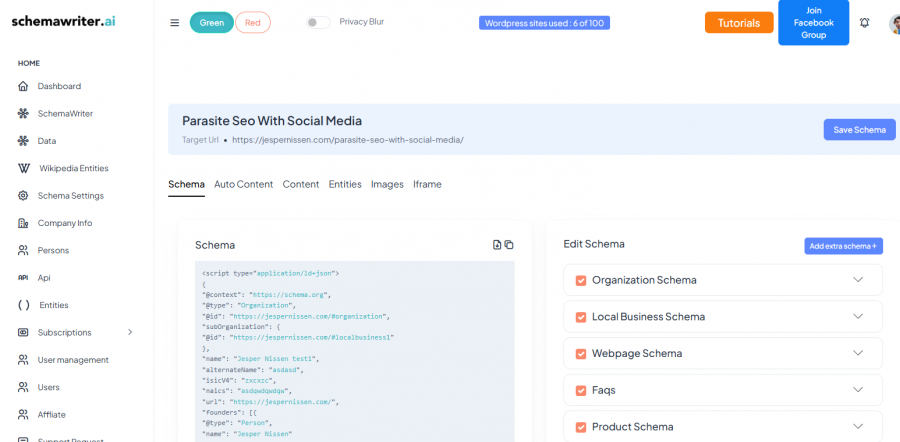Open Schema Settings in sidebar
900x442 pixels.
(x=70, y=196)
